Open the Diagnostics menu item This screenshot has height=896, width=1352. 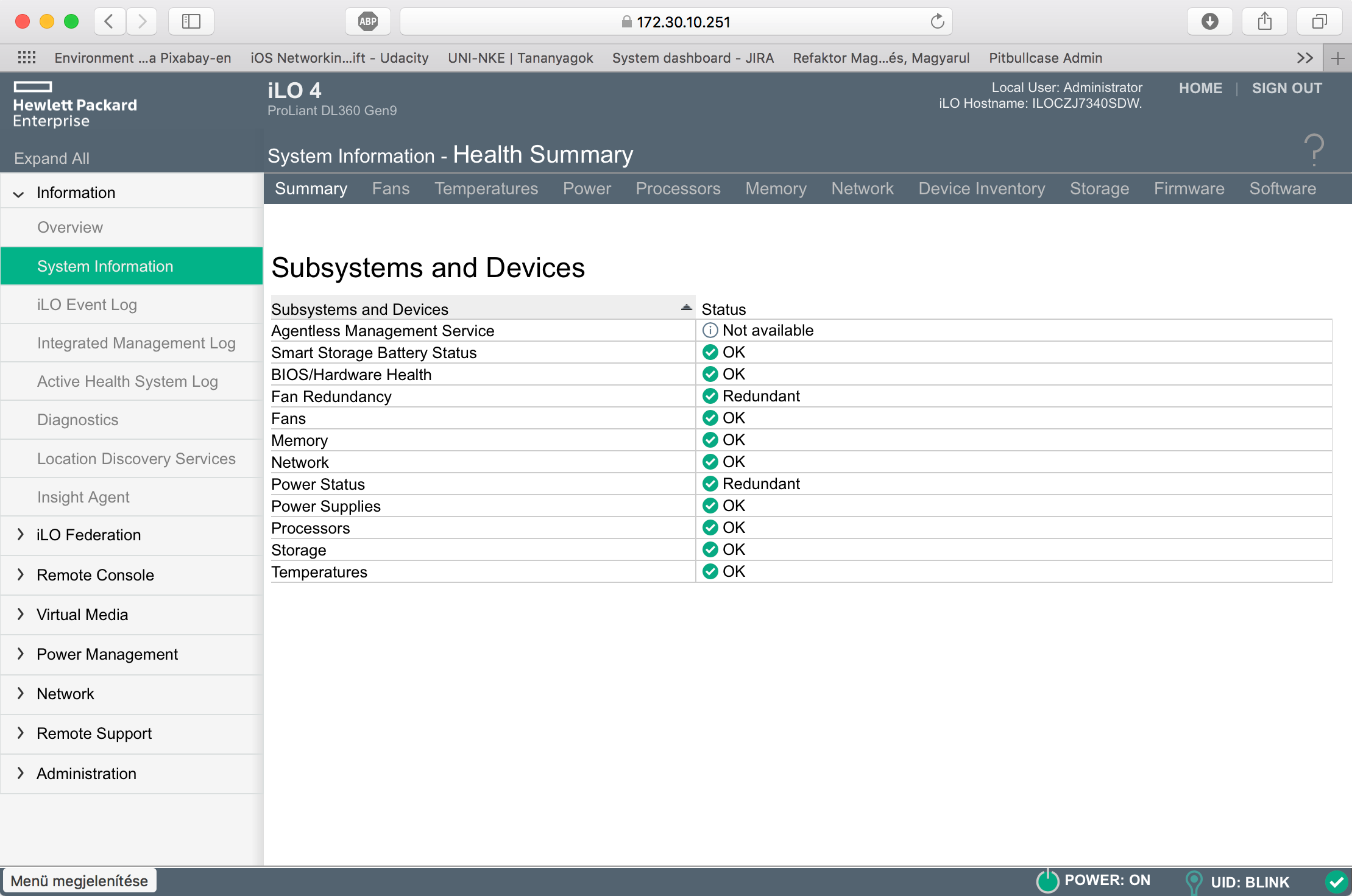[x=132, y=420]
